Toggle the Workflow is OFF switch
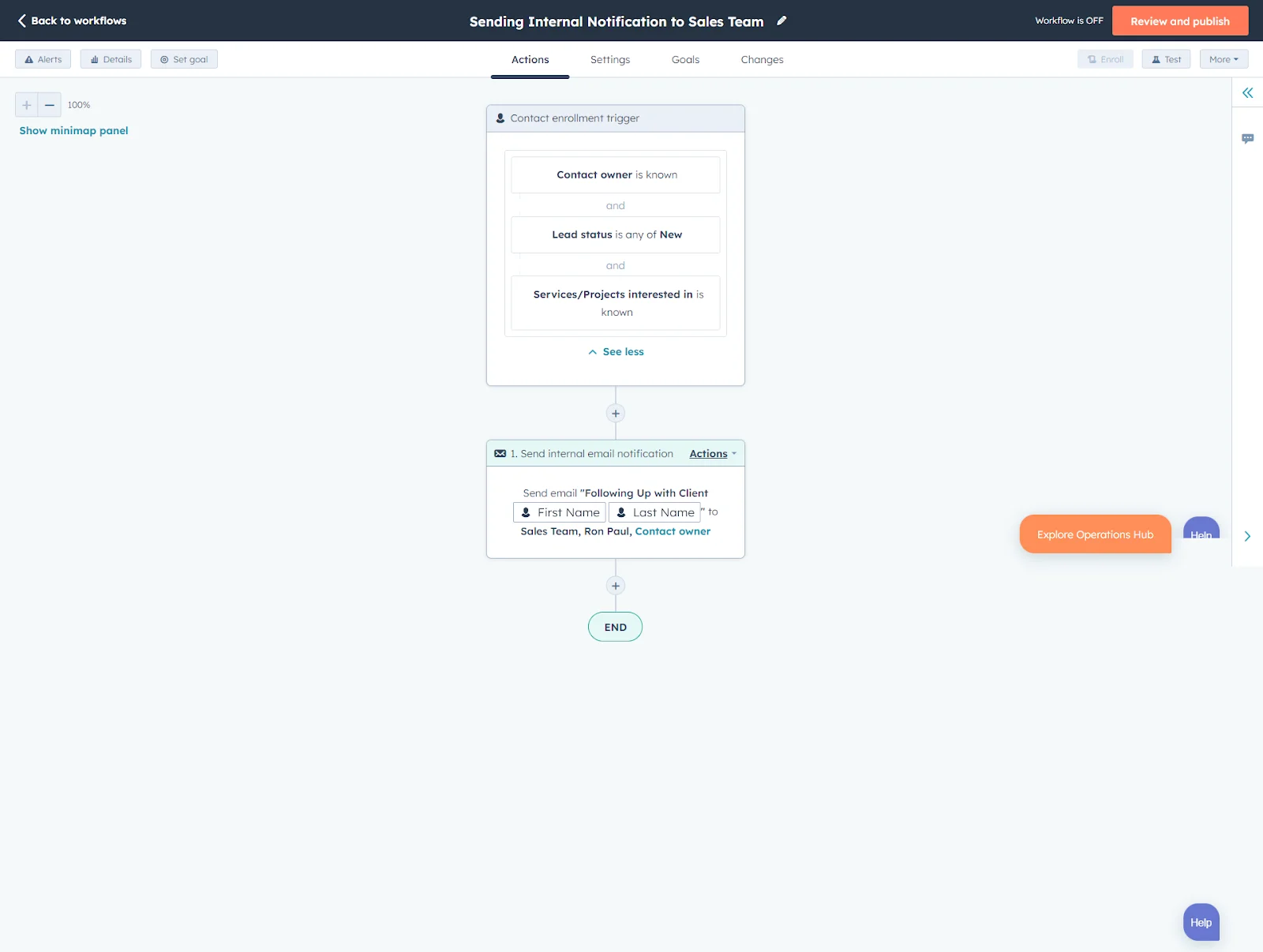The image size is (1263, 952). (1069, 21)
